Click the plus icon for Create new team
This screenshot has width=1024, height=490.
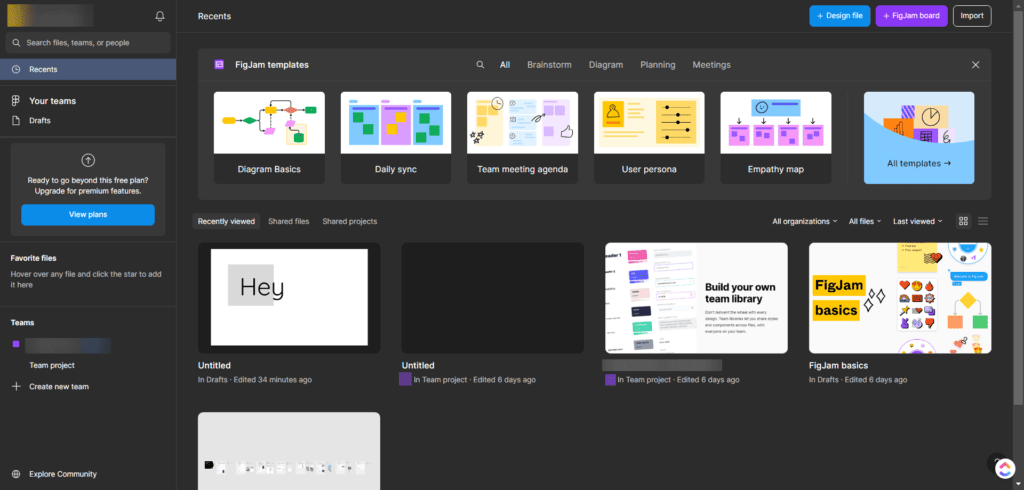pos(16,386)
